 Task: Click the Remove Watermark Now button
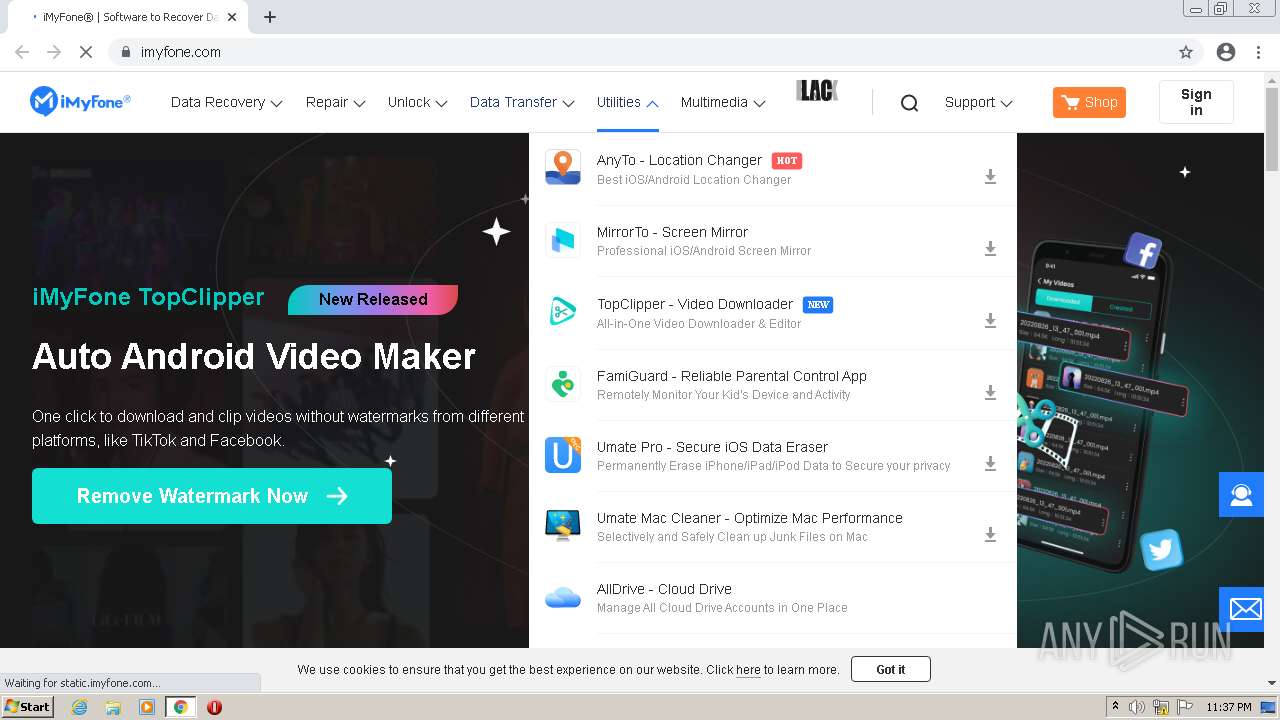[212, 496]
